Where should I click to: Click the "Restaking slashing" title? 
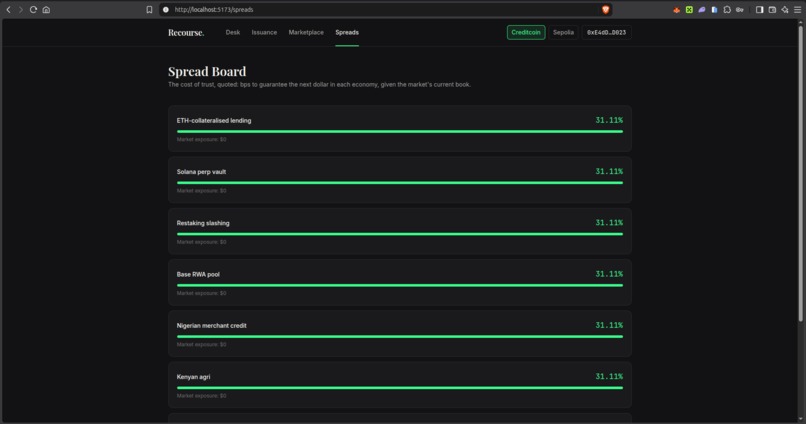pyautogui.click(x=203, y=223)
